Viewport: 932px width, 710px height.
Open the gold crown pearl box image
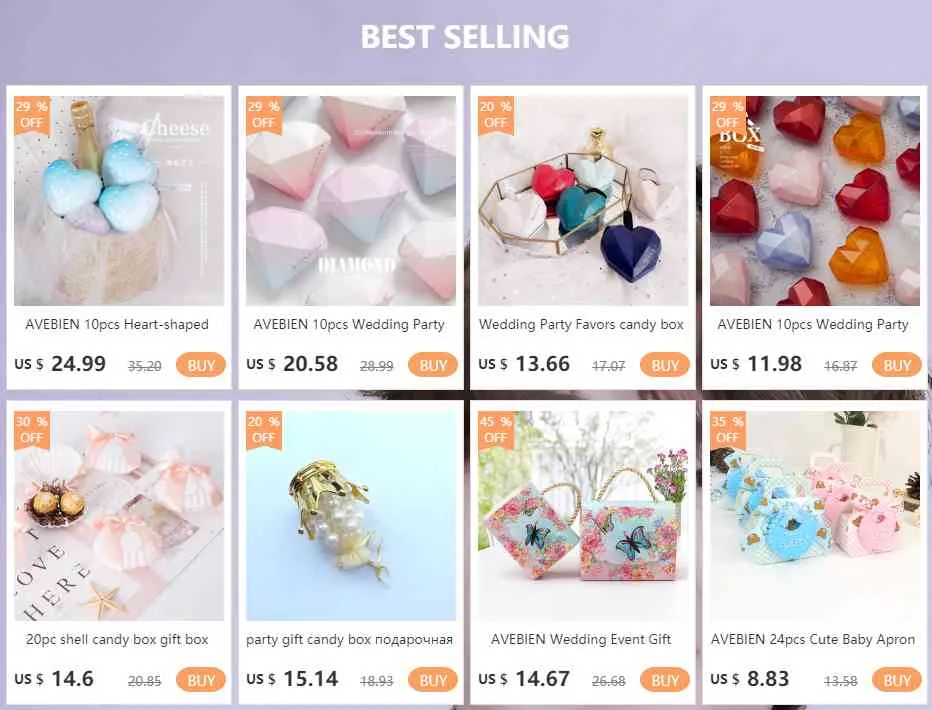(351, 516)
